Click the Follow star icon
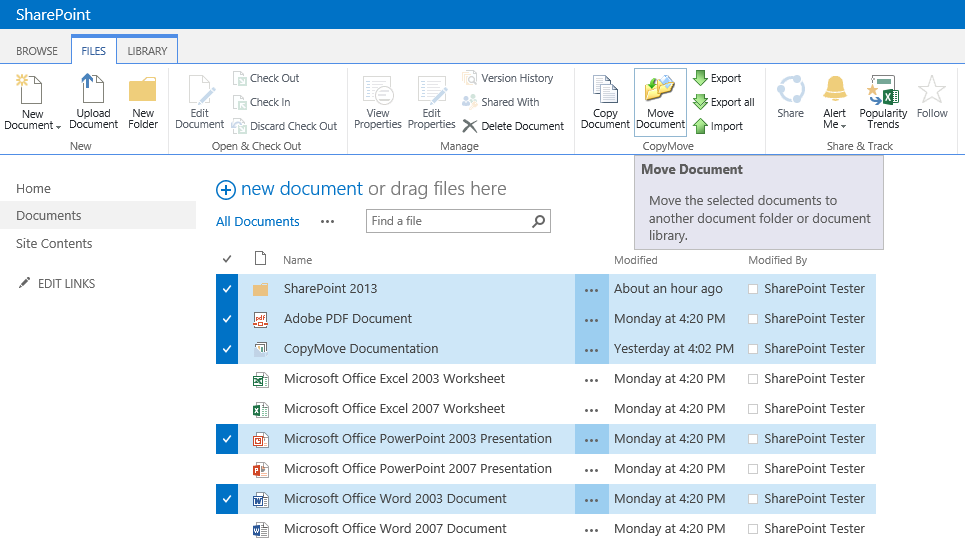 (932, 90)
